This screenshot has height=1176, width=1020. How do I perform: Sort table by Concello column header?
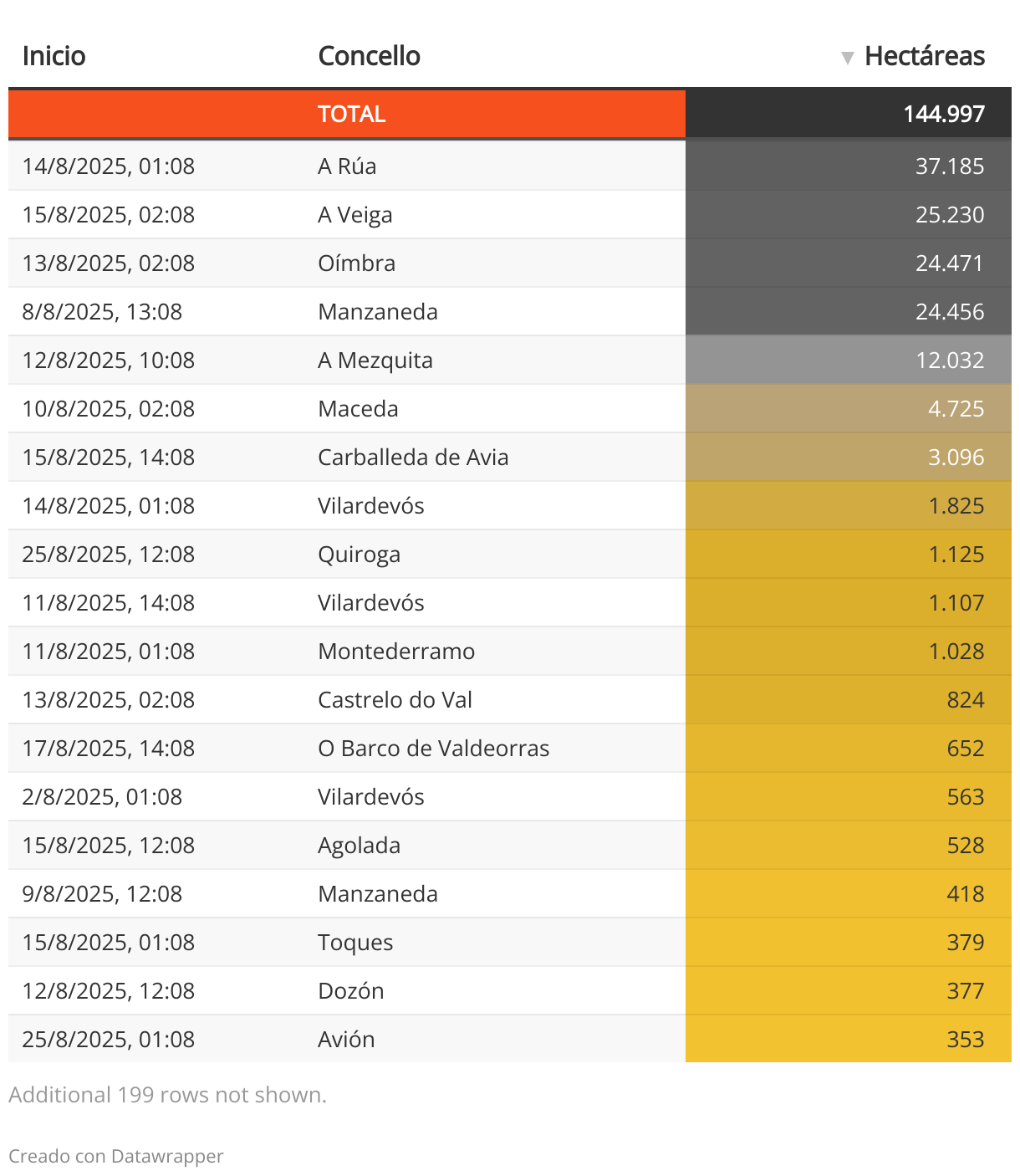(x=369, y=56)
